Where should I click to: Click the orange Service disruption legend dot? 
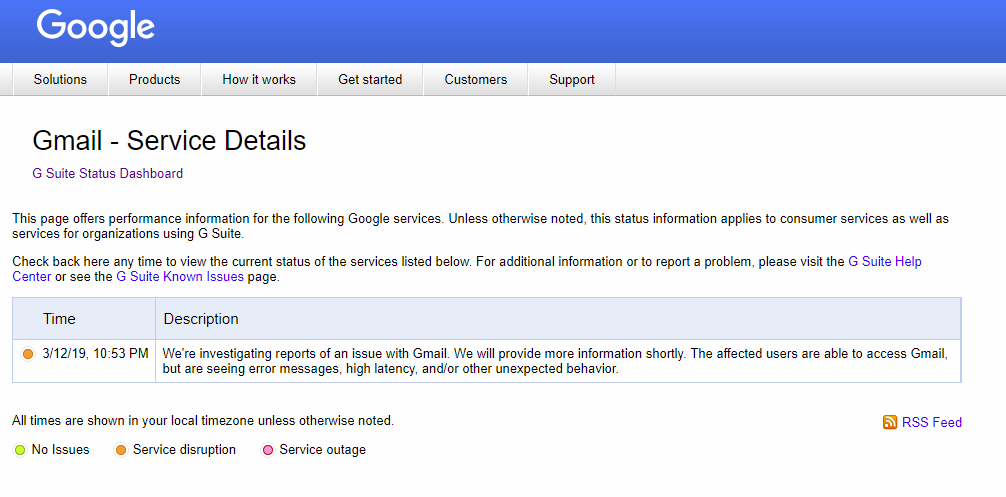[x=121, y=450]
